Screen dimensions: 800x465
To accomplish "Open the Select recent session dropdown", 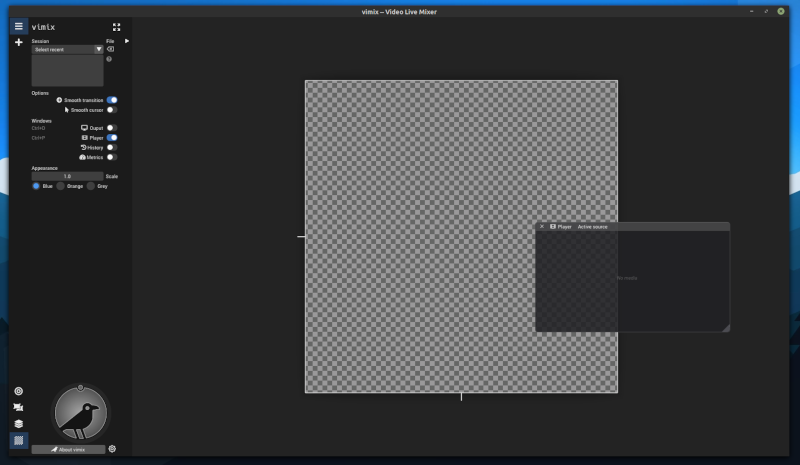I will click(x=67, y=50).
